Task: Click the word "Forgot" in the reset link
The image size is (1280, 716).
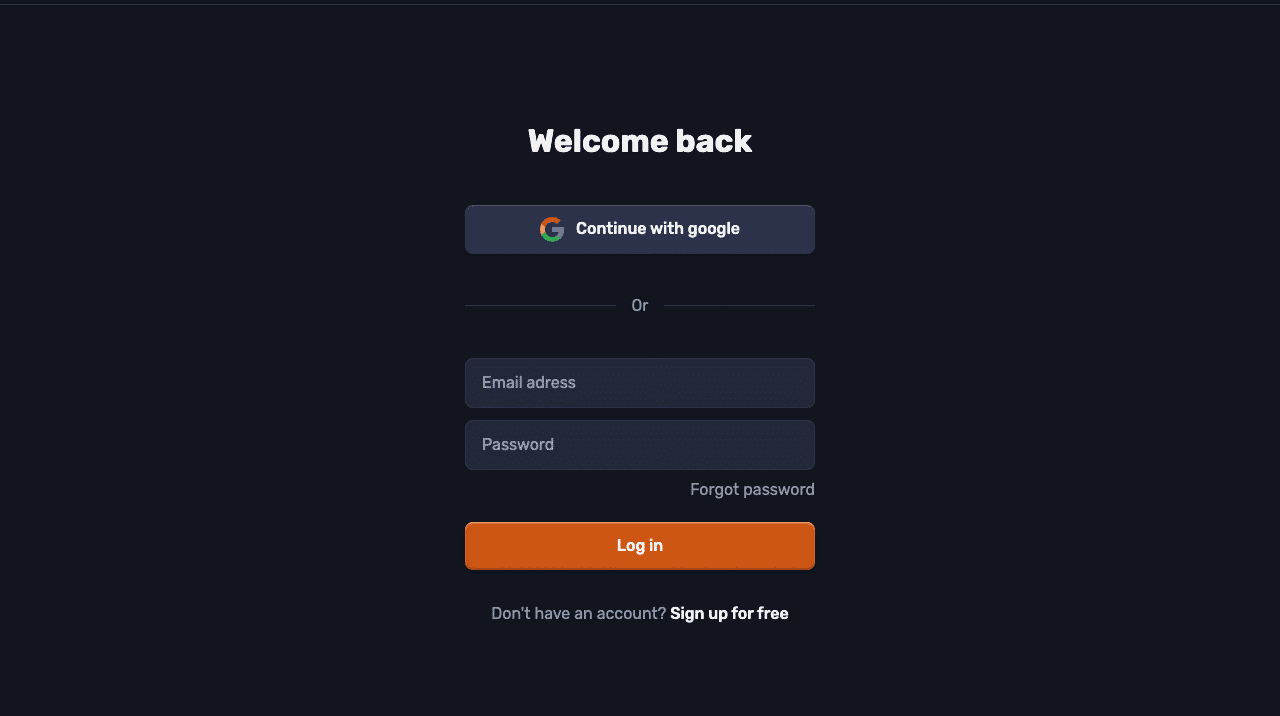Action: pos(714,489)
